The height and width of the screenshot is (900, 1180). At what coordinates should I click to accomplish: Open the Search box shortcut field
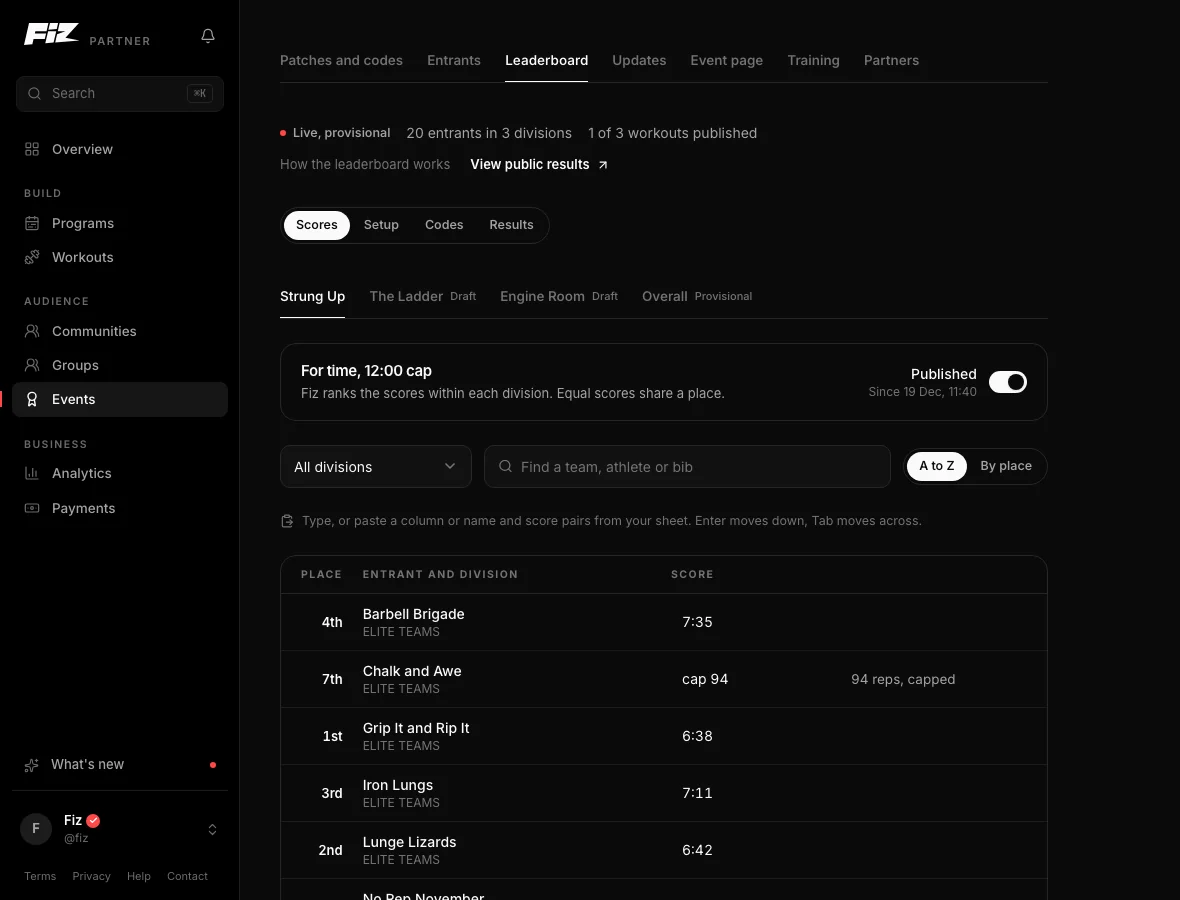pyautogui.click(x=120, y=93)
